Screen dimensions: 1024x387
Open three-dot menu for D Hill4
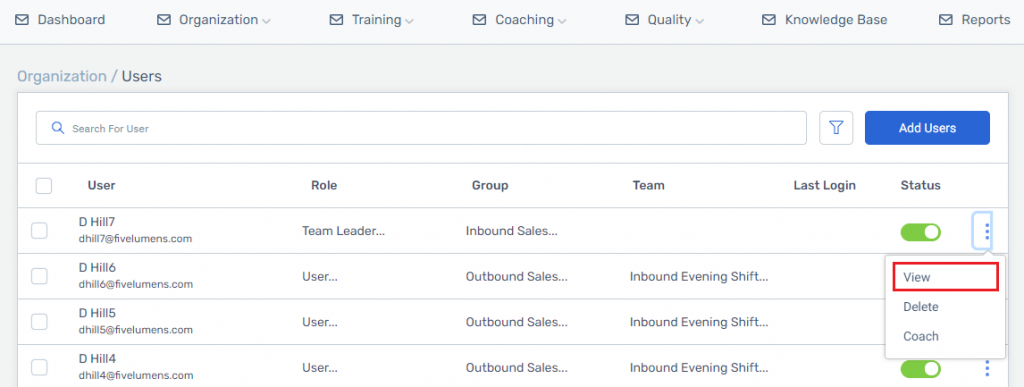987,368
